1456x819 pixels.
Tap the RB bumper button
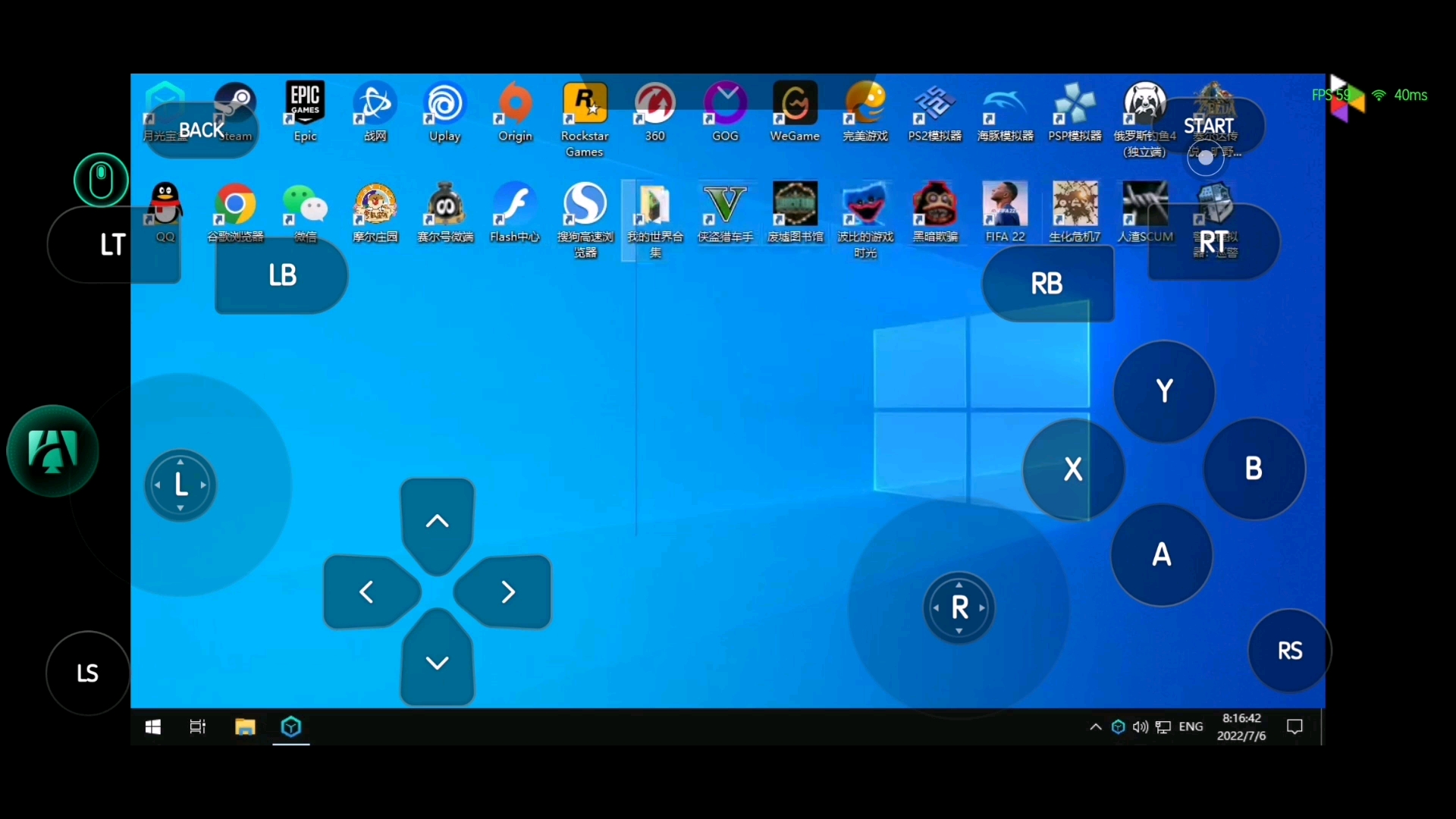pos(1047,284)
